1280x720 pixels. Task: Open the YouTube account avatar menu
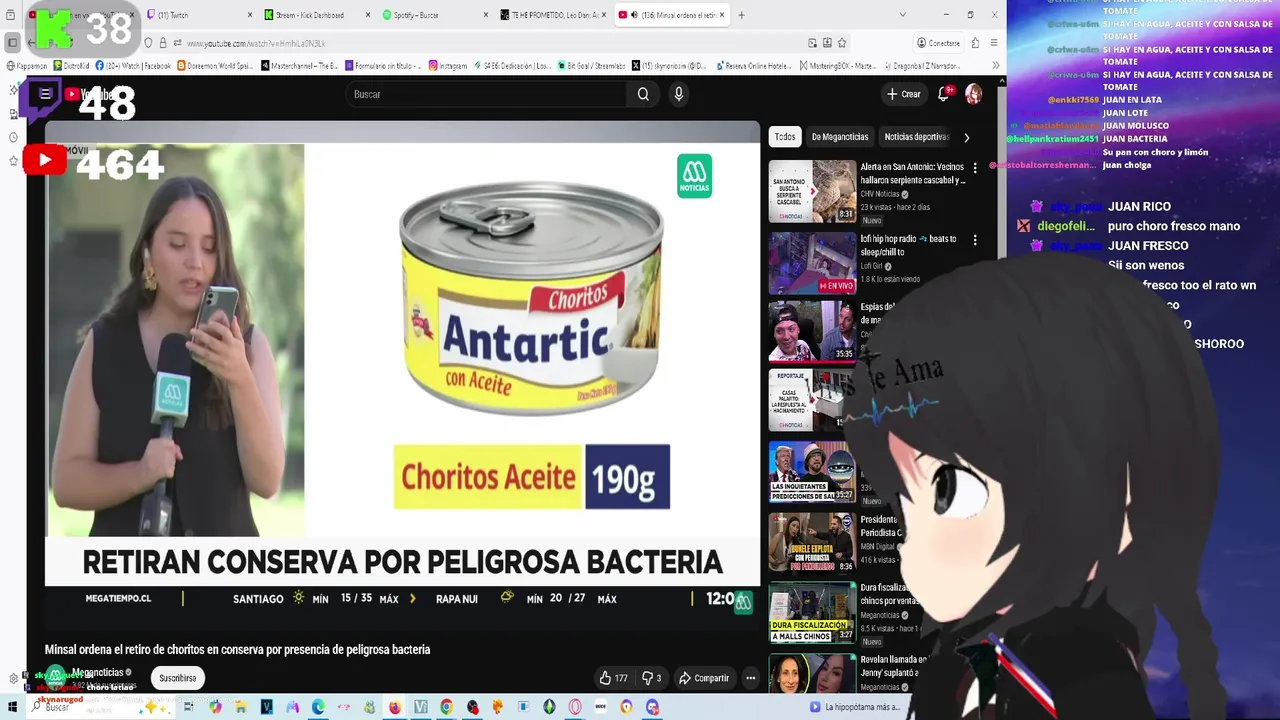pos(973,94)
